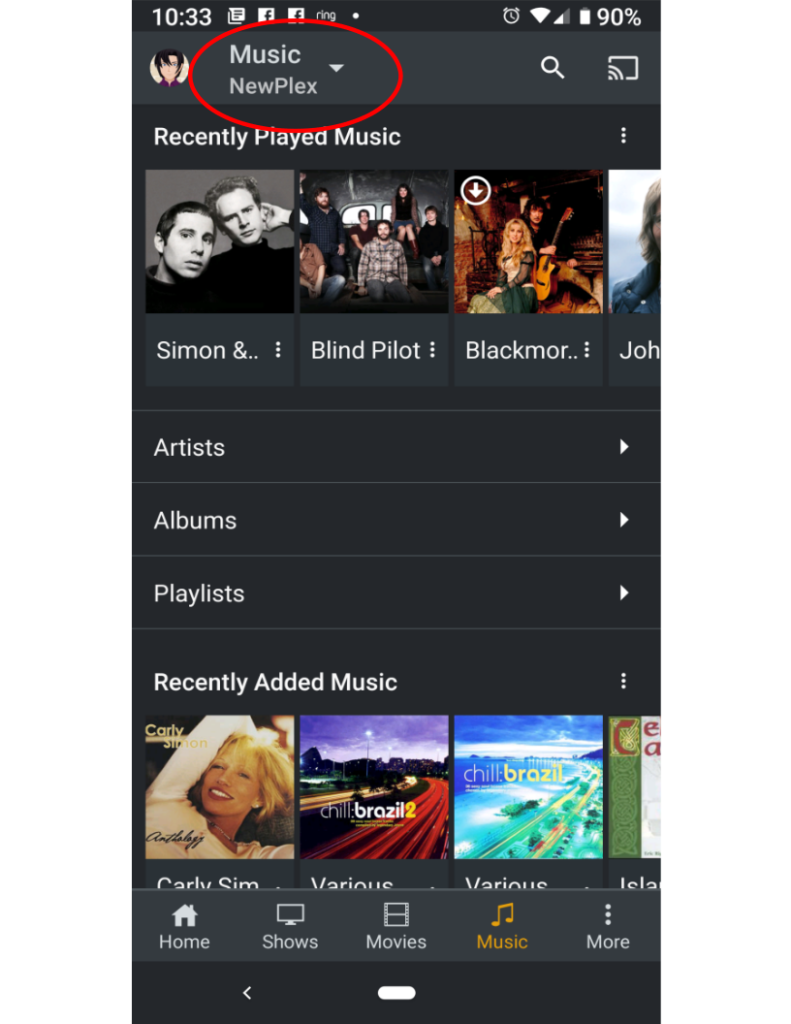Tap the download badge on Blackmore's cover
This screenshot has height=1024, width=791.
pyautogui.click(x=476, y=191)
